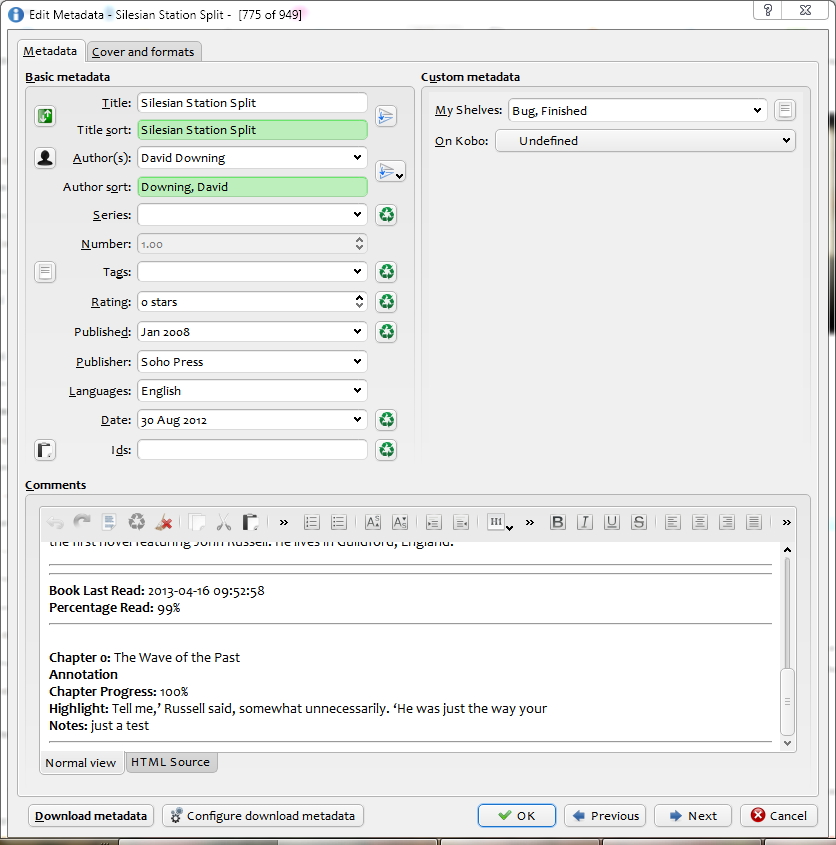Open the manage authors editor icon
This screenshot has height=845, width=836.
(x=45, y=158)
